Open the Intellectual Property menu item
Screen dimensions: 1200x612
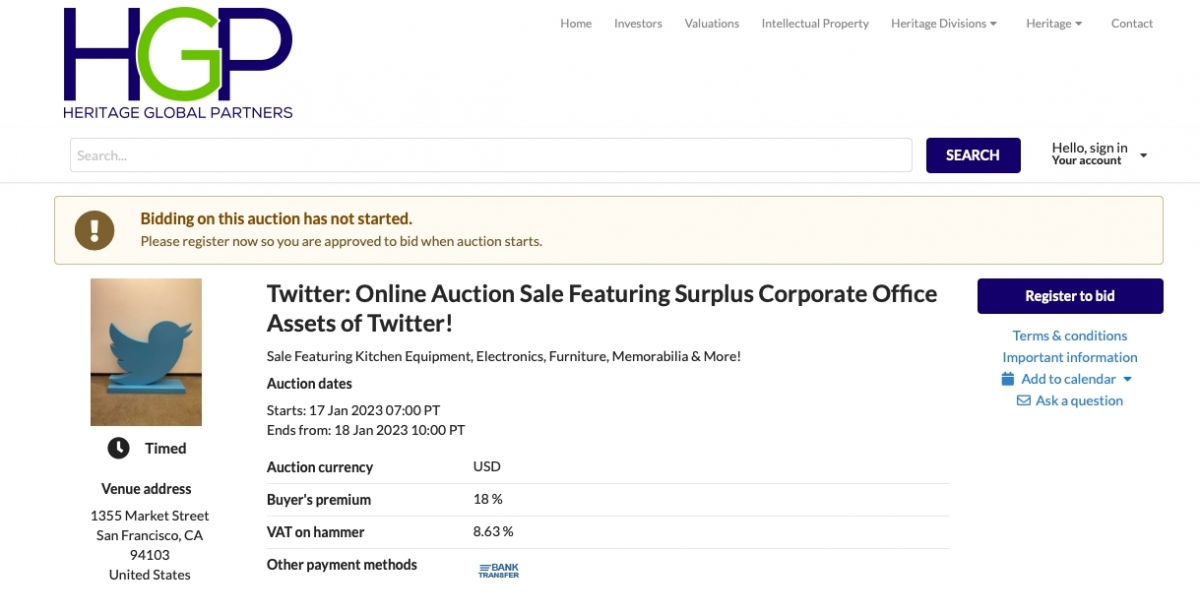pos(815,24)
